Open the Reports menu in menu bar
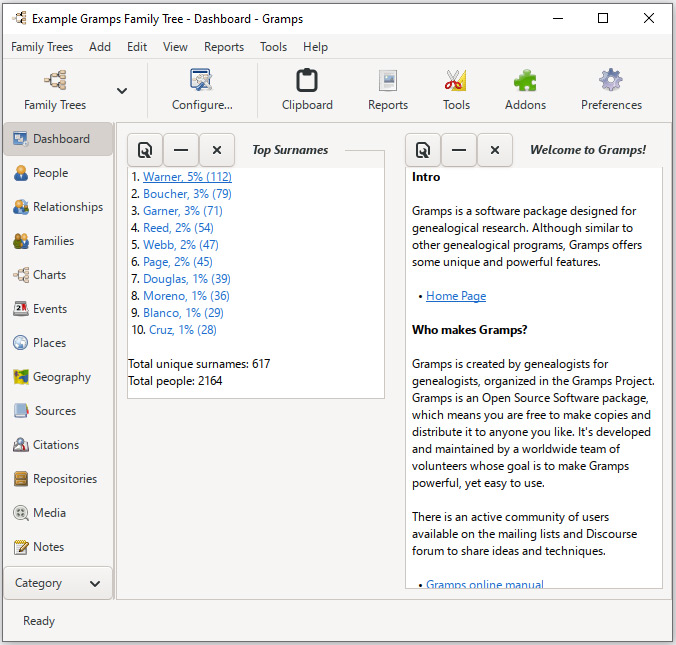Image resolution: width=676 pixels, height=645 pixels. click(x=224, y=47)
